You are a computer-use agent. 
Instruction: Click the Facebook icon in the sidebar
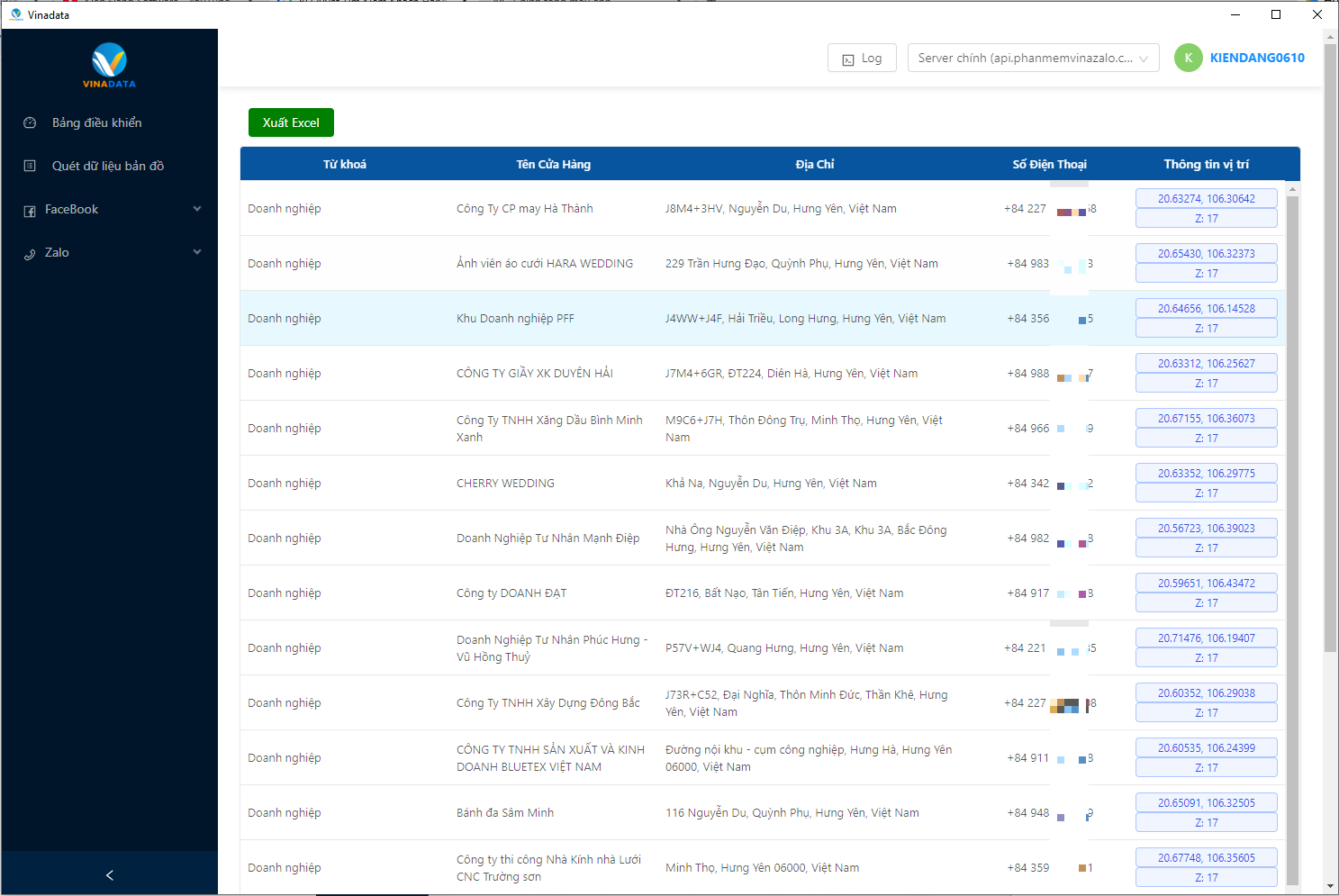coord(30,210)
